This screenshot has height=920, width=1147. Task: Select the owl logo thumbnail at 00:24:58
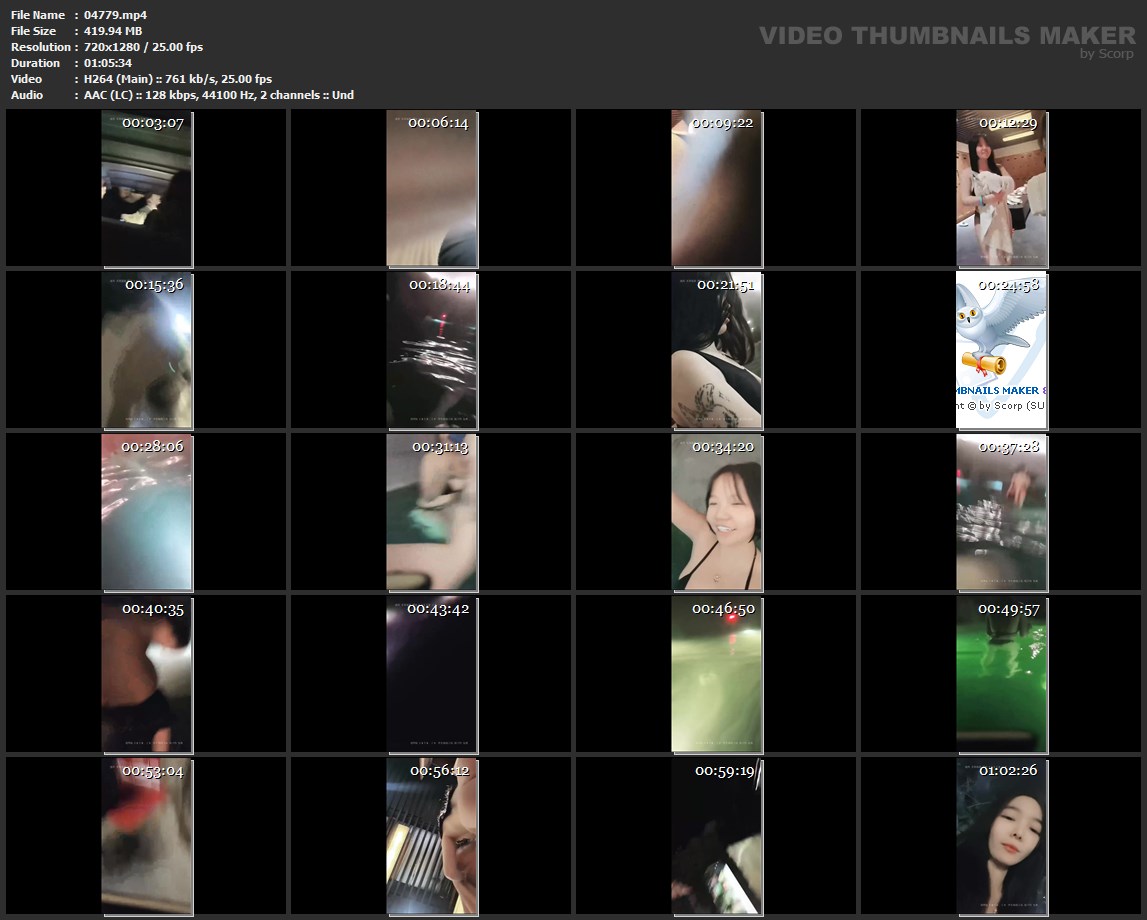tap(1001, 350)
